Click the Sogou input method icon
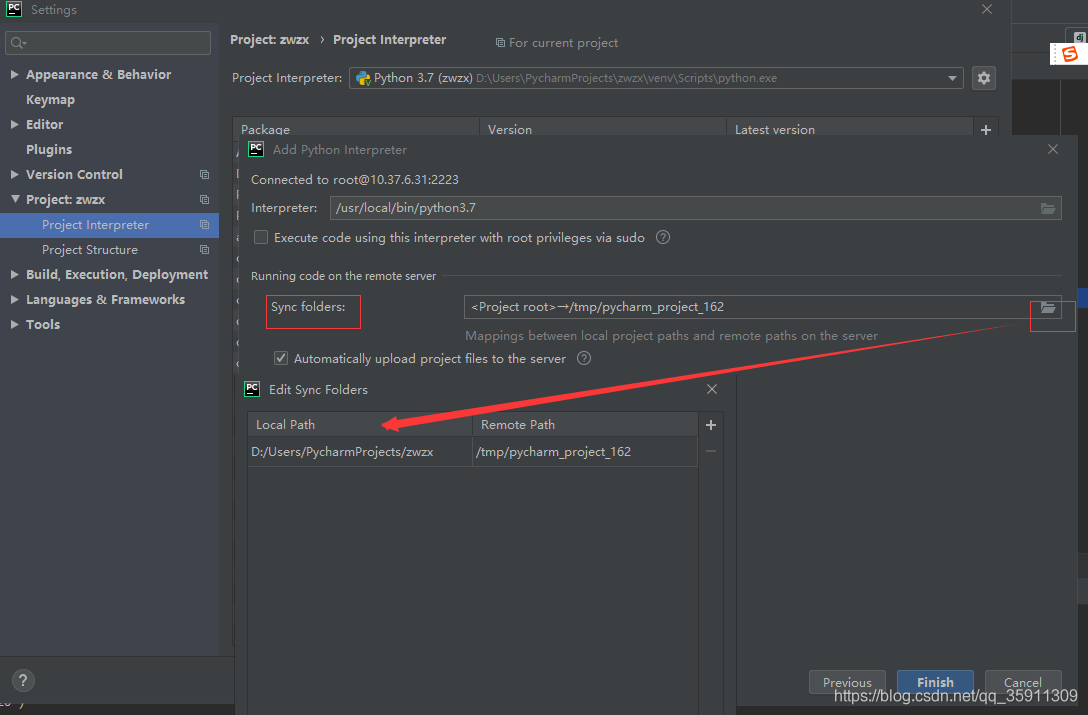Viewport: 1088px width, 715px height. tap(1069, 54)
